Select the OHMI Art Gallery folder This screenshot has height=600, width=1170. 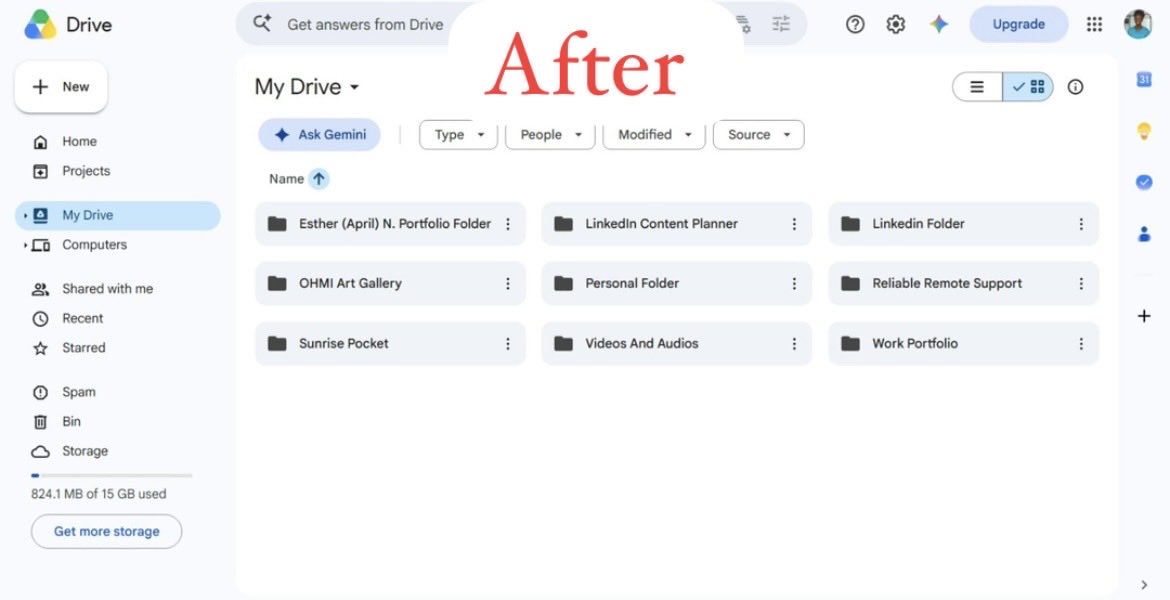pos(390,284)
